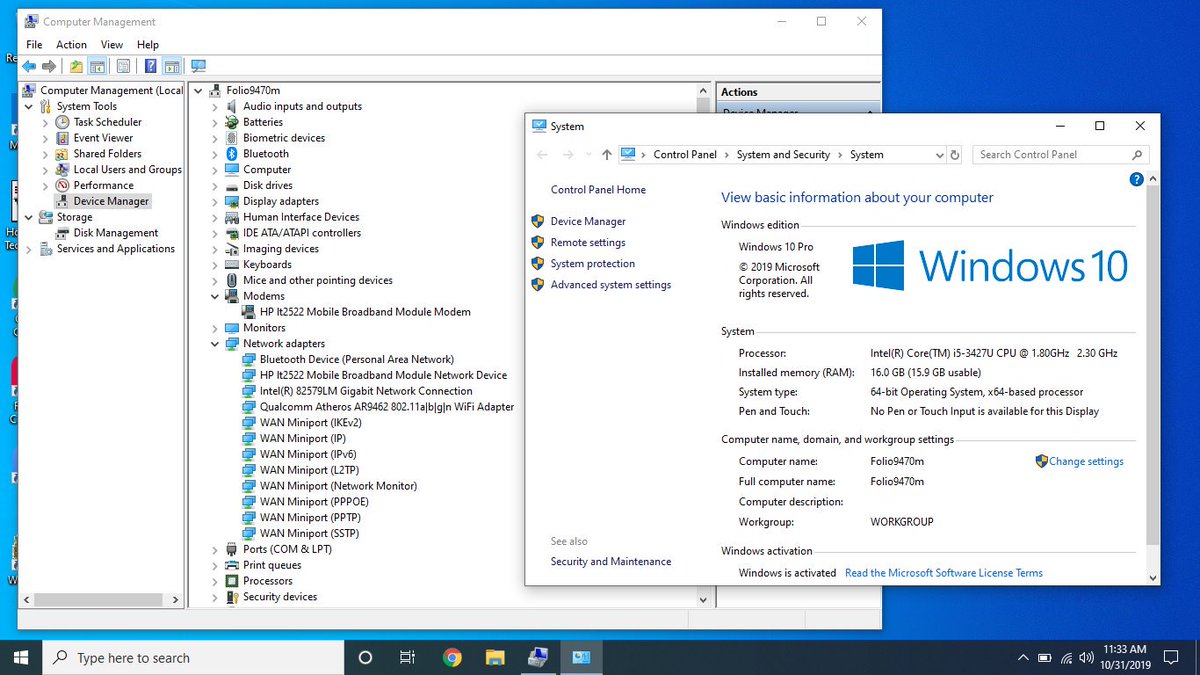Select Qualcomm Atheros AR9462 WiFi Adapter

(386, 407)
